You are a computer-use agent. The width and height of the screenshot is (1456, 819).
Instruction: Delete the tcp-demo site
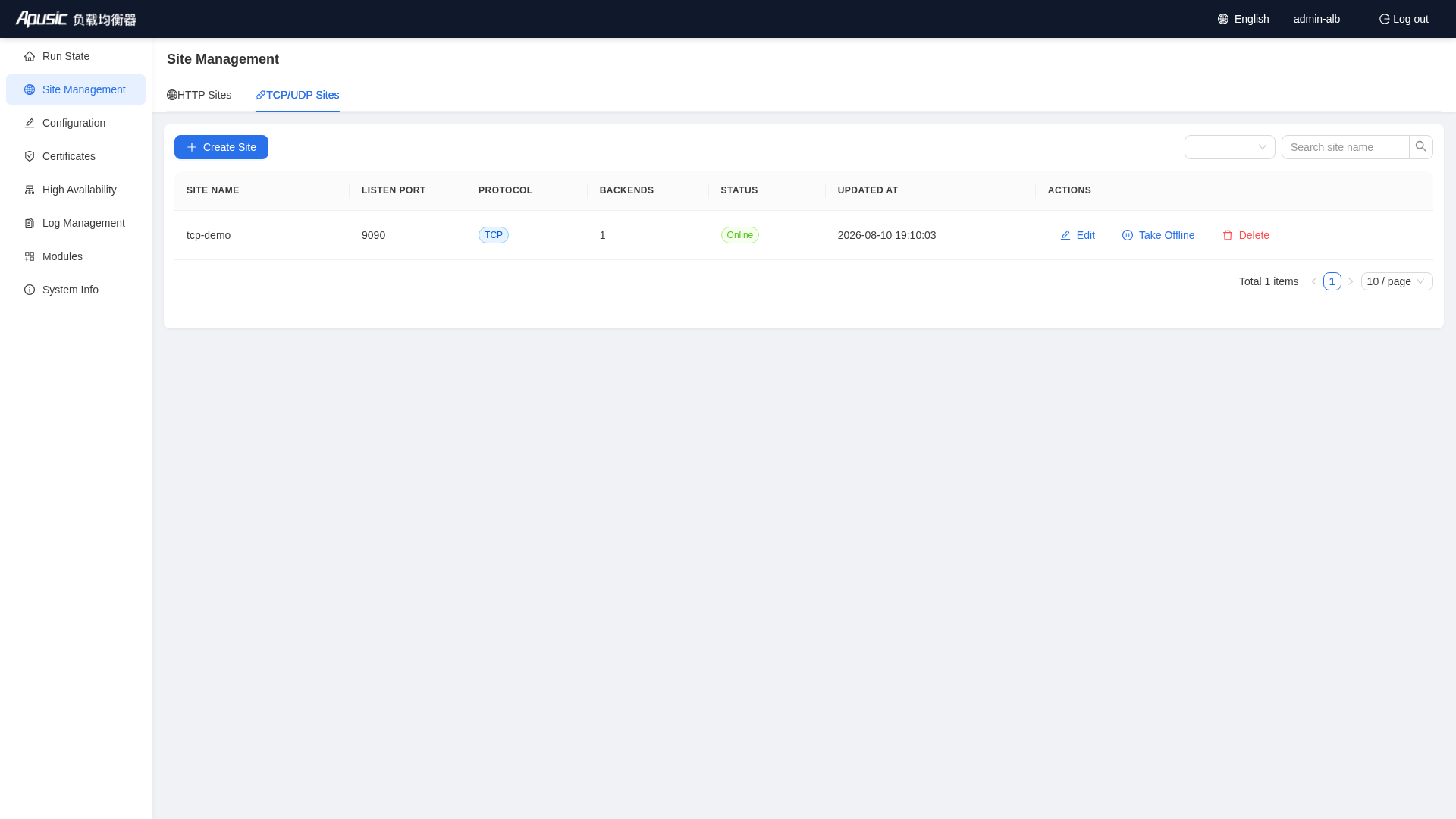(1246, 235)
